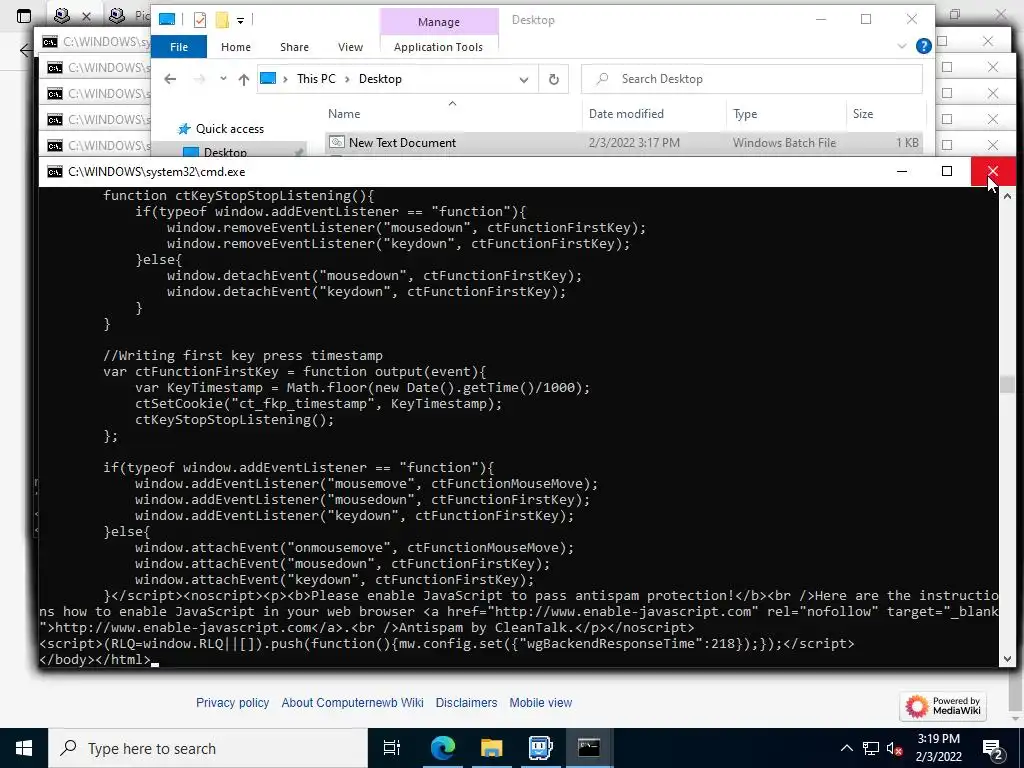This screenshot has height=768, width=1024.
Task: Click cmd window scrollbar up arrow
Action: point(1007,196)
